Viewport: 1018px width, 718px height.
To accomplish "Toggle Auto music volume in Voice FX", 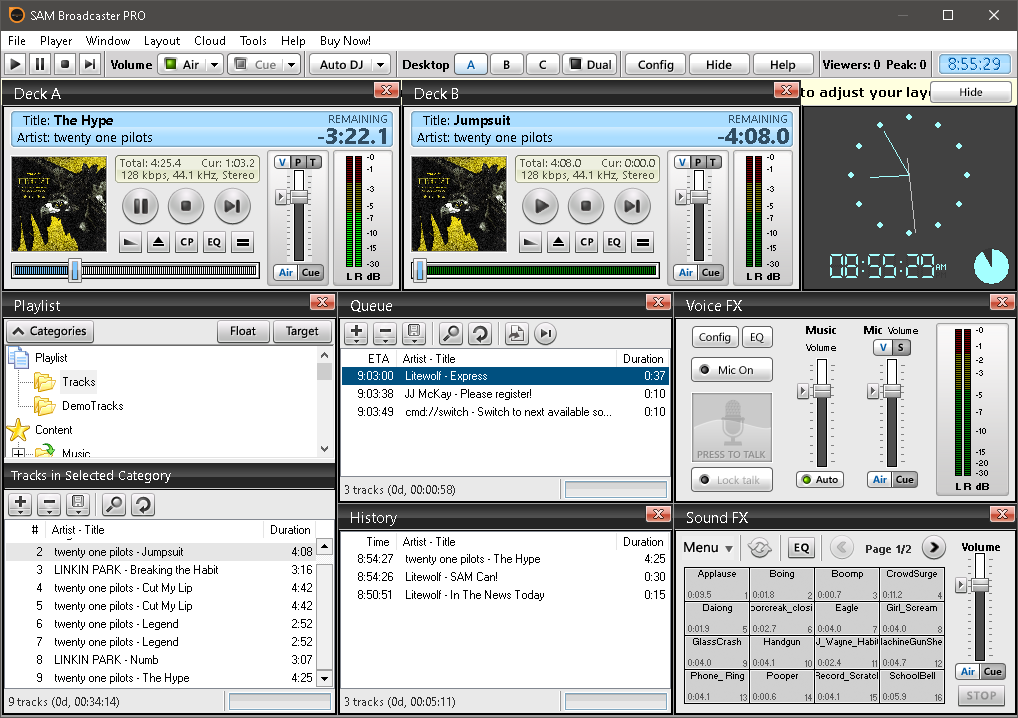I will point(820,480).
